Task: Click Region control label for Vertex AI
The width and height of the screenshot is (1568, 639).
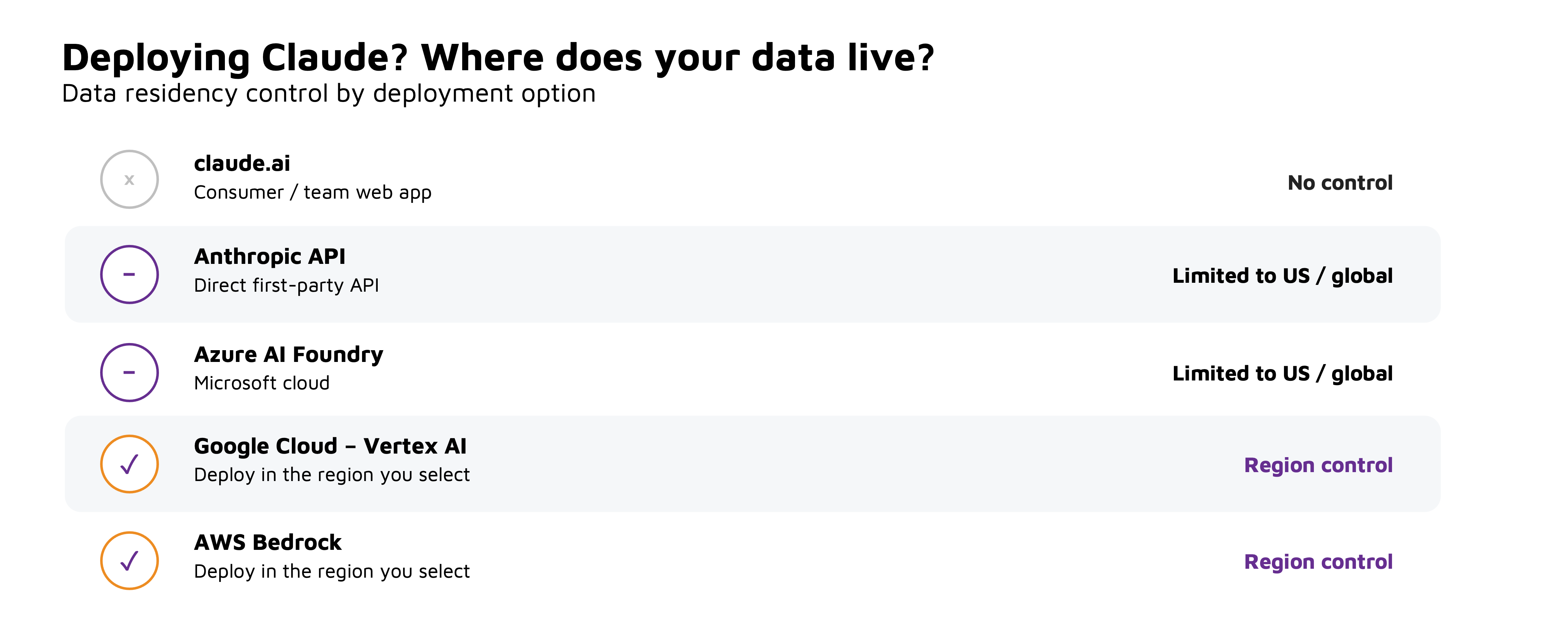Action: tap(1319, 465)
